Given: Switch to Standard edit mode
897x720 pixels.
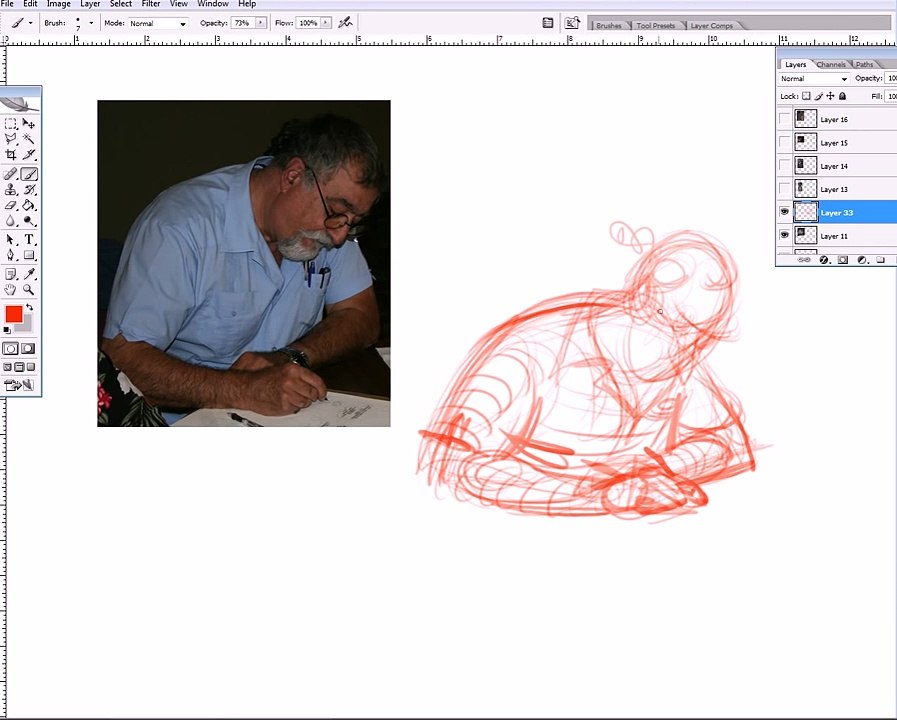Looking at the screenshot, I should (x=10, y=348).
